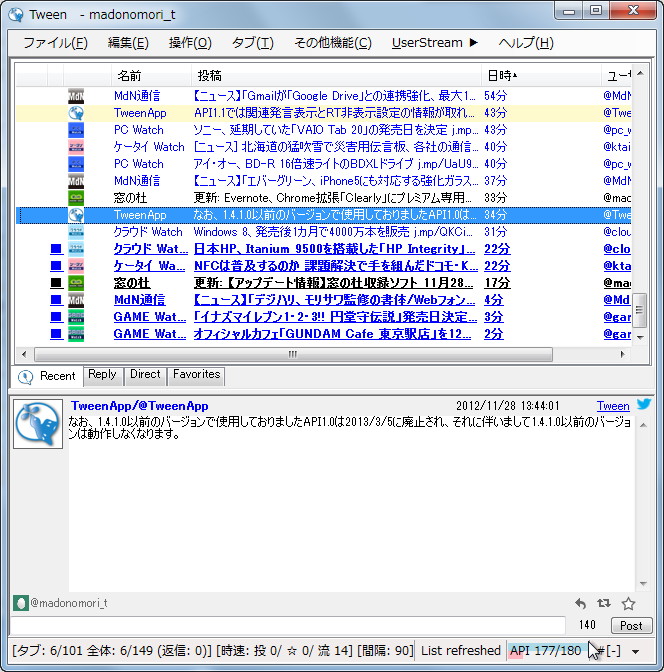Click the MdN通信 avatar in the 37分 row
The width and height of the screenshot is (664, 672).
pyautogui.click(x=76, y=181)
